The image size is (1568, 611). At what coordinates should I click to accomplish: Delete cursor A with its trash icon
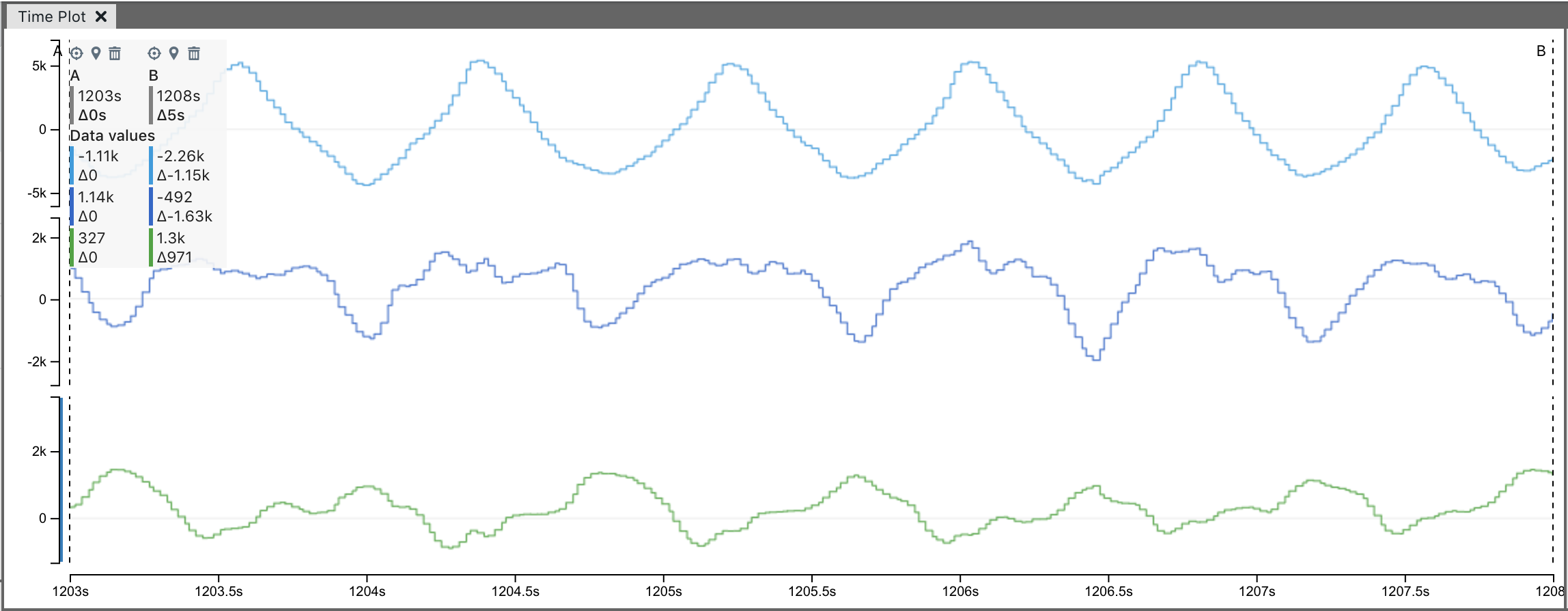click(115, 53)
